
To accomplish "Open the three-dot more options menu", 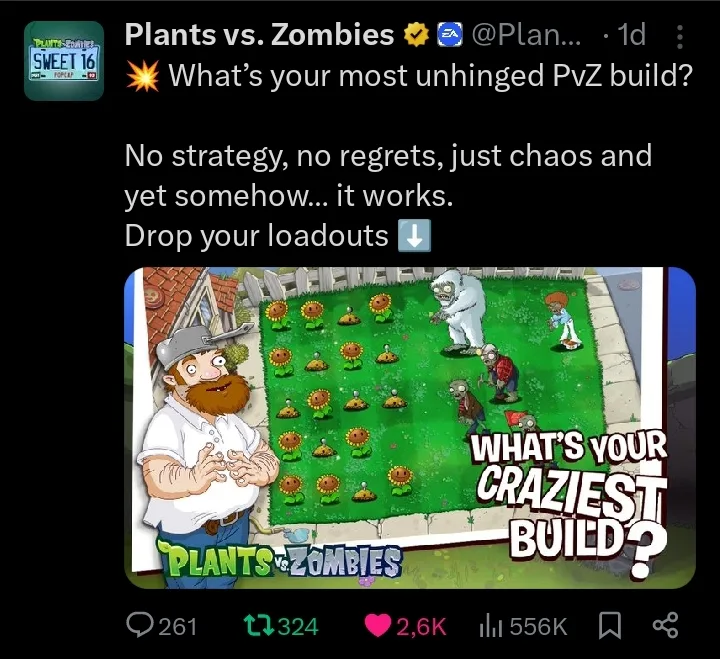I will tap(680, 37).
